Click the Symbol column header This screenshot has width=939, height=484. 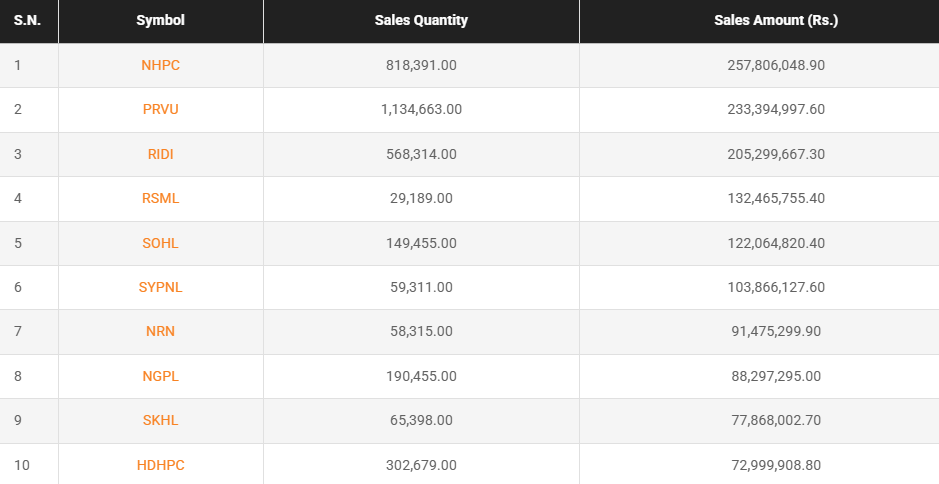[x=161, y=20]
